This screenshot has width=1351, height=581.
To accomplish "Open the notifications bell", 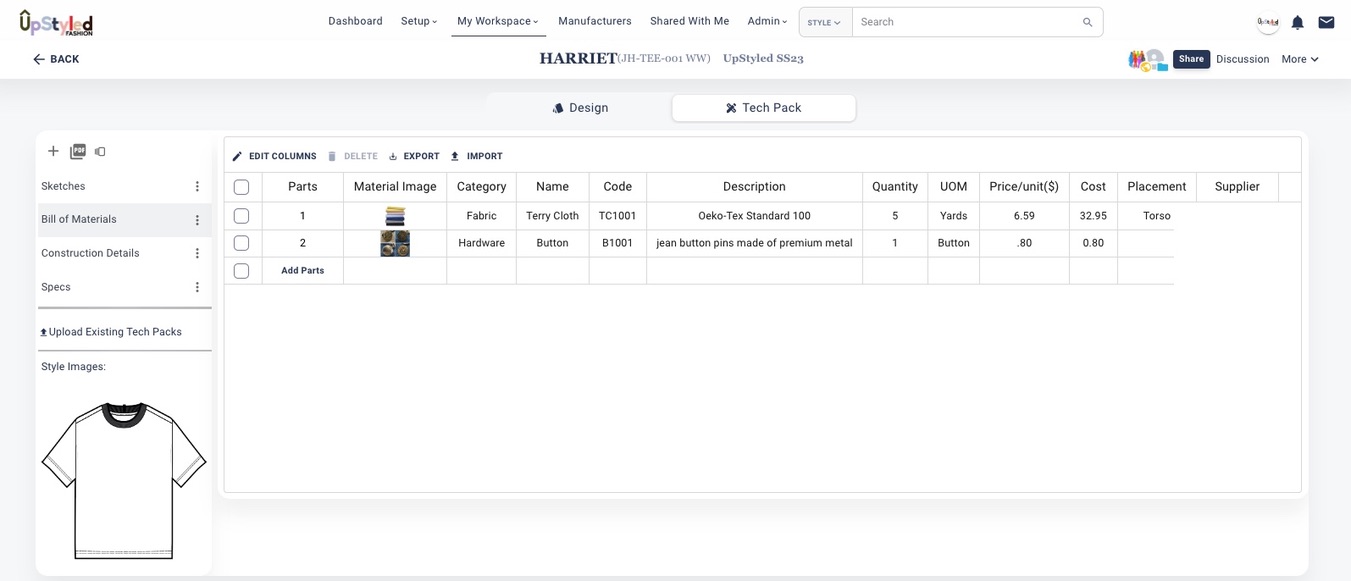I will [x=1297, y=22].
